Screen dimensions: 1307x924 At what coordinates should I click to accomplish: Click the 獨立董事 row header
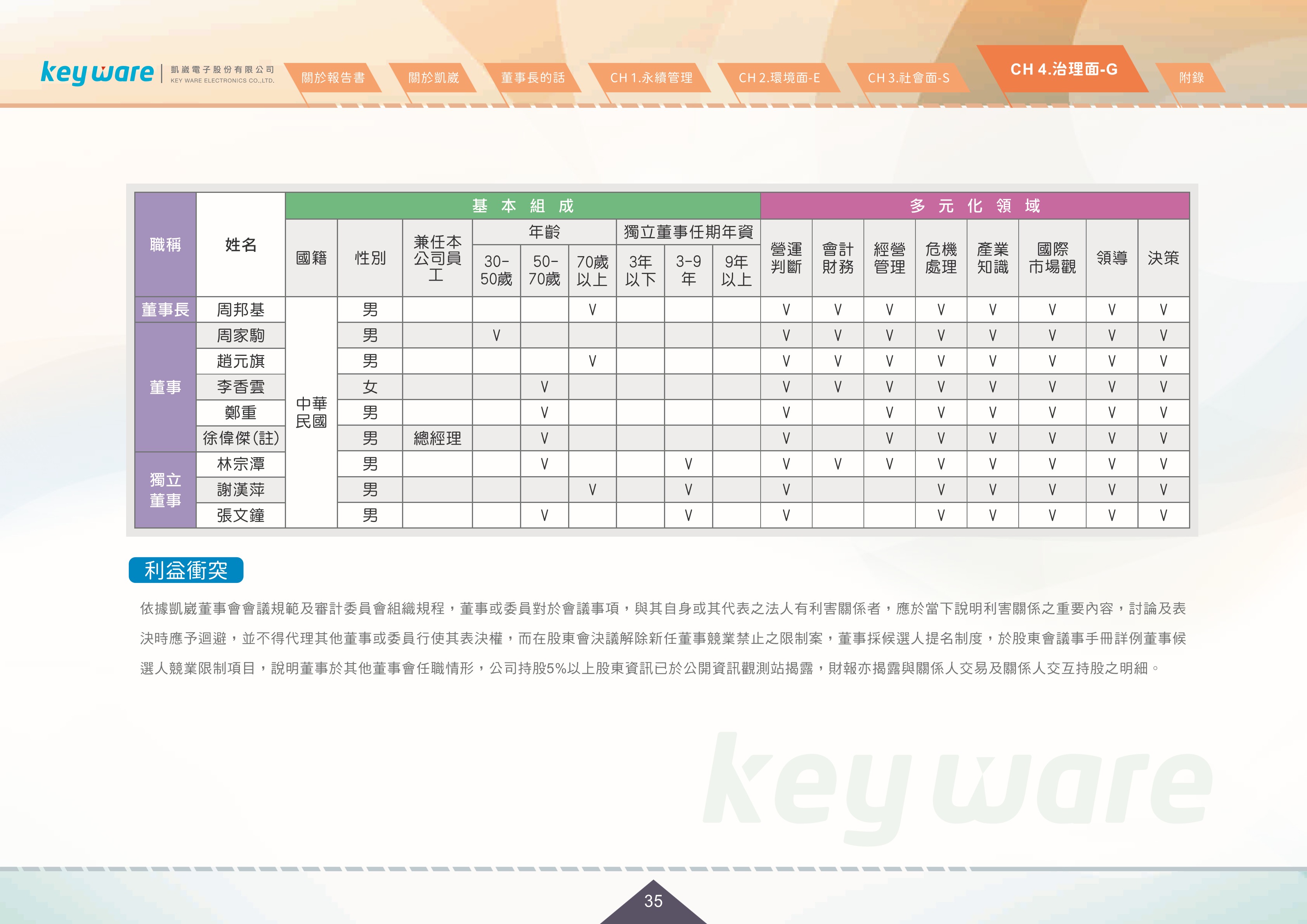(x=166, y=490)
